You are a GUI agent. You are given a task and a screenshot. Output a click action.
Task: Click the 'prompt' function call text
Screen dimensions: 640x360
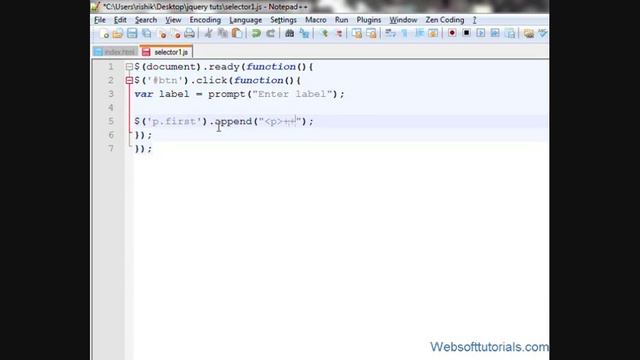tap(227, 94)
